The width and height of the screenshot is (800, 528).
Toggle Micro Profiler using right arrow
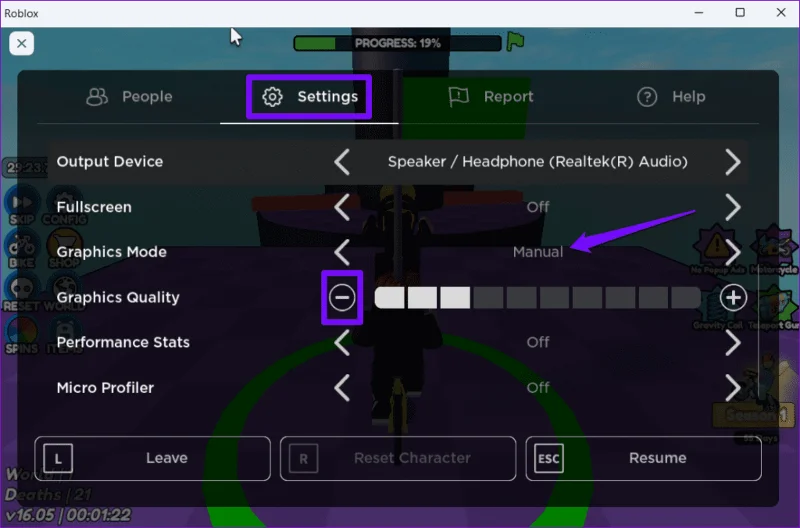pos(733,388)
